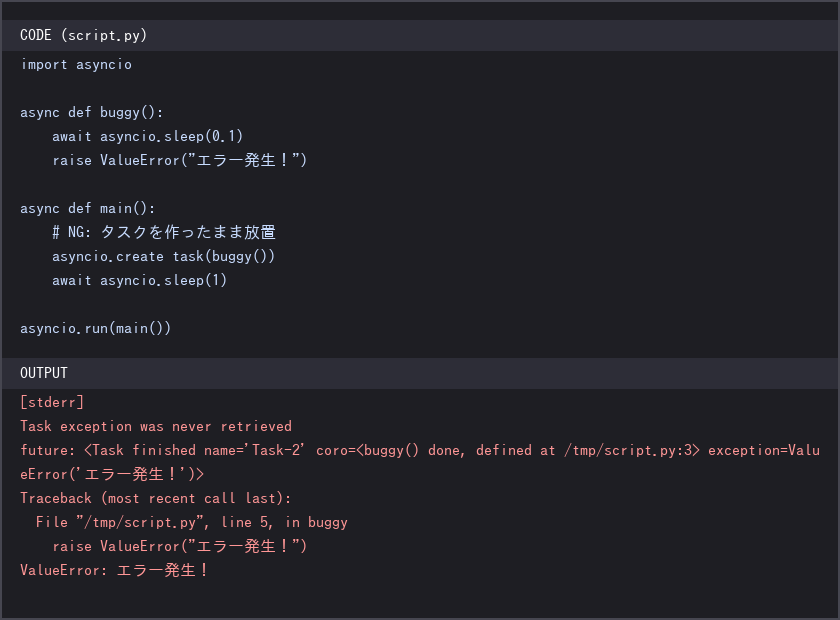Click the await asyncio.sleep(0.1) line

pos(147,137)
